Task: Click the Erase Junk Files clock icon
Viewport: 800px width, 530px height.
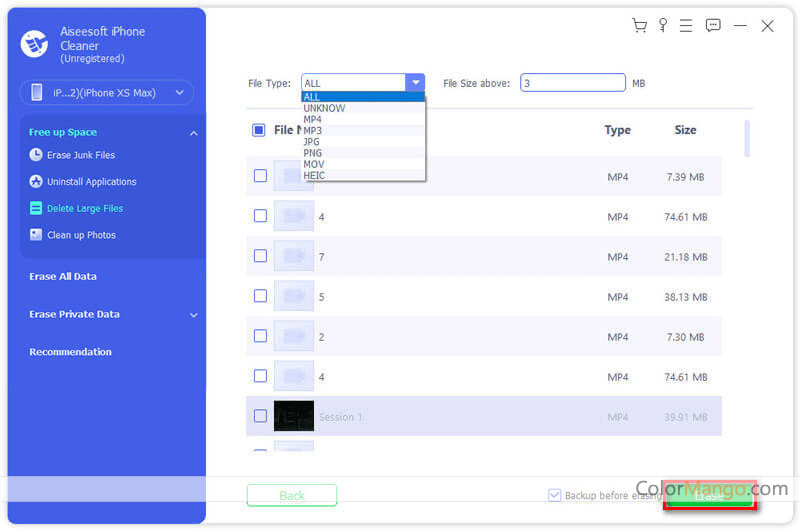Action: tap(36, 155)
